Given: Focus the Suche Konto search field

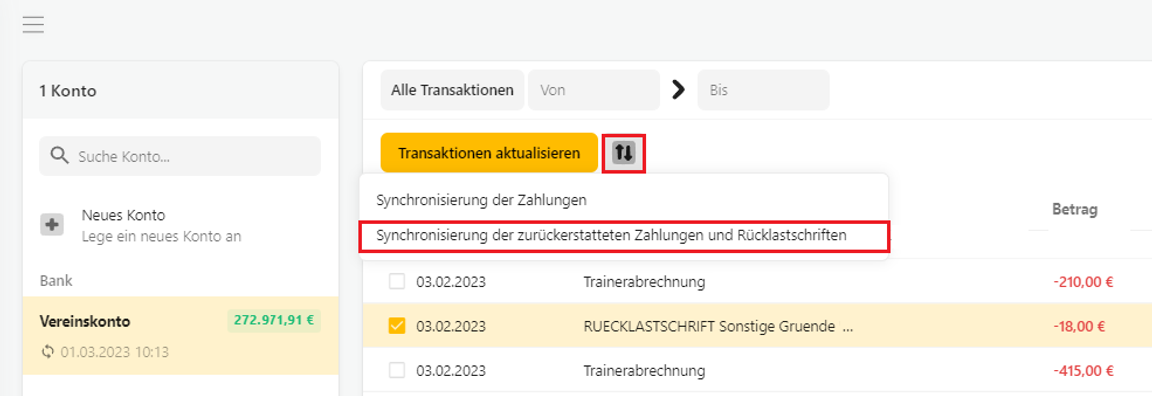Looking at the screenshot, I should (180, 156).
